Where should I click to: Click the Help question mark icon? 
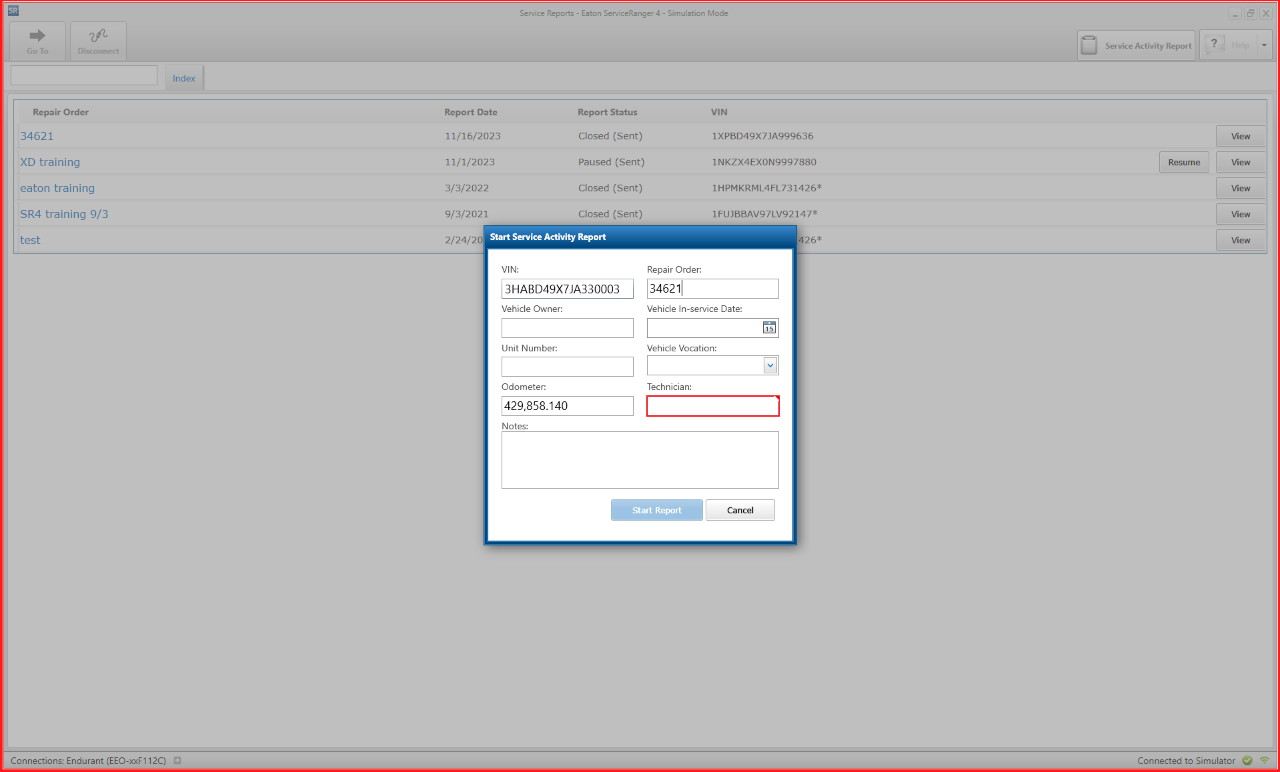1214,45
